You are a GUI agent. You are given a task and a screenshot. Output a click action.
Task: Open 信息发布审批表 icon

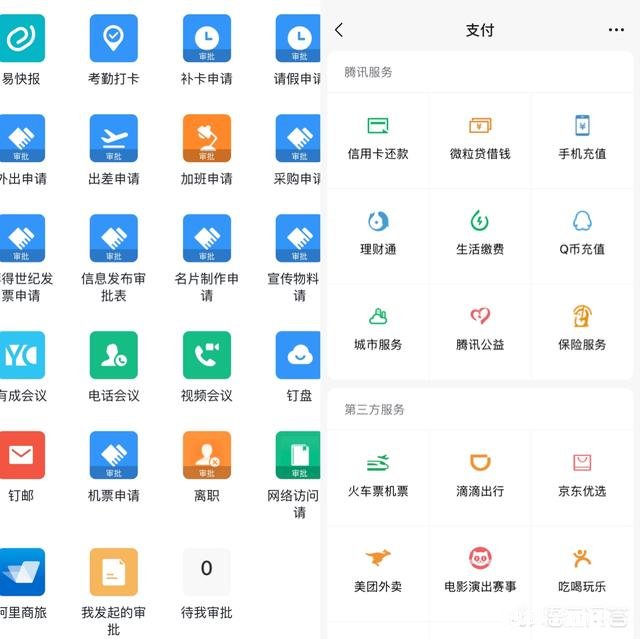[x=113, y=238]
